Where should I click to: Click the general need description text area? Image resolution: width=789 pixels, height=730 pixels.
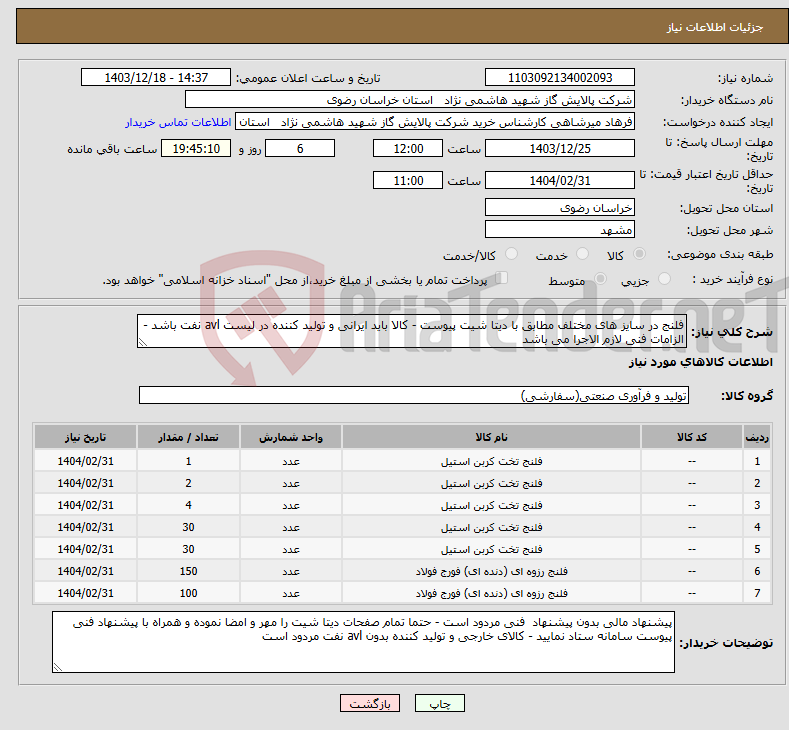pos(412,332)
